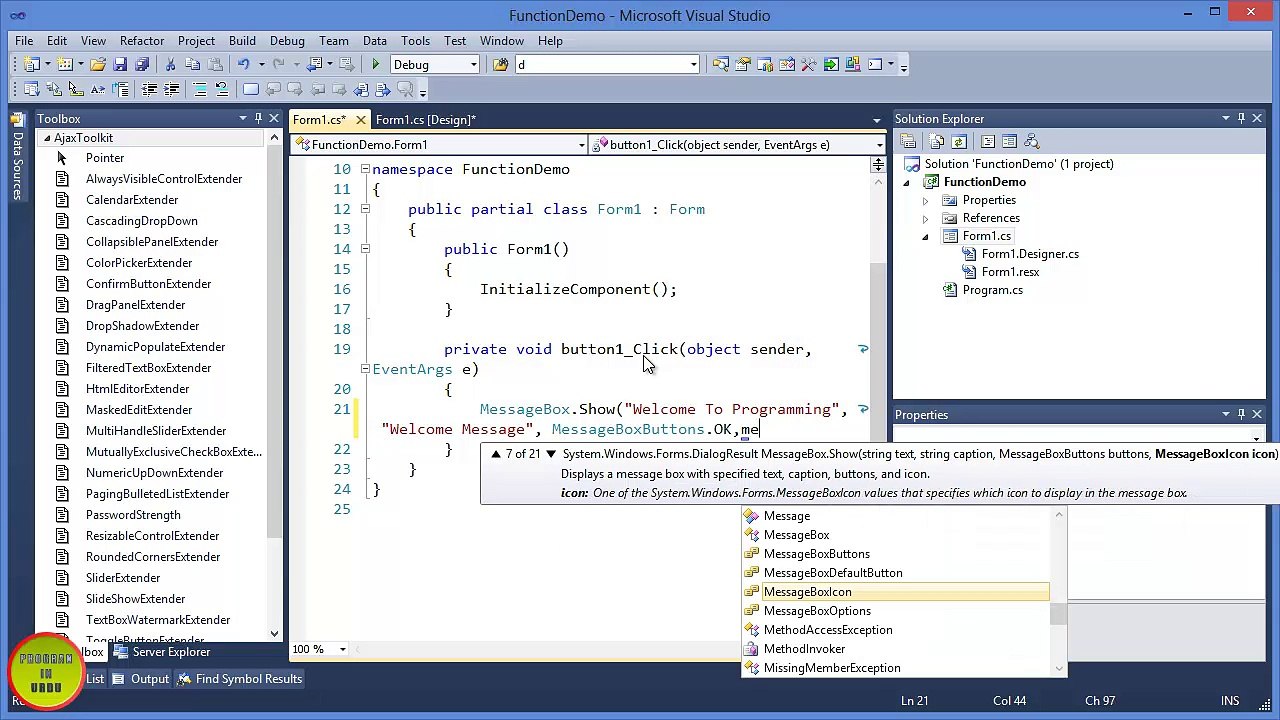Click the Display Object Member List icon
Screen dimensions: 1280x720
pos(31,89)
